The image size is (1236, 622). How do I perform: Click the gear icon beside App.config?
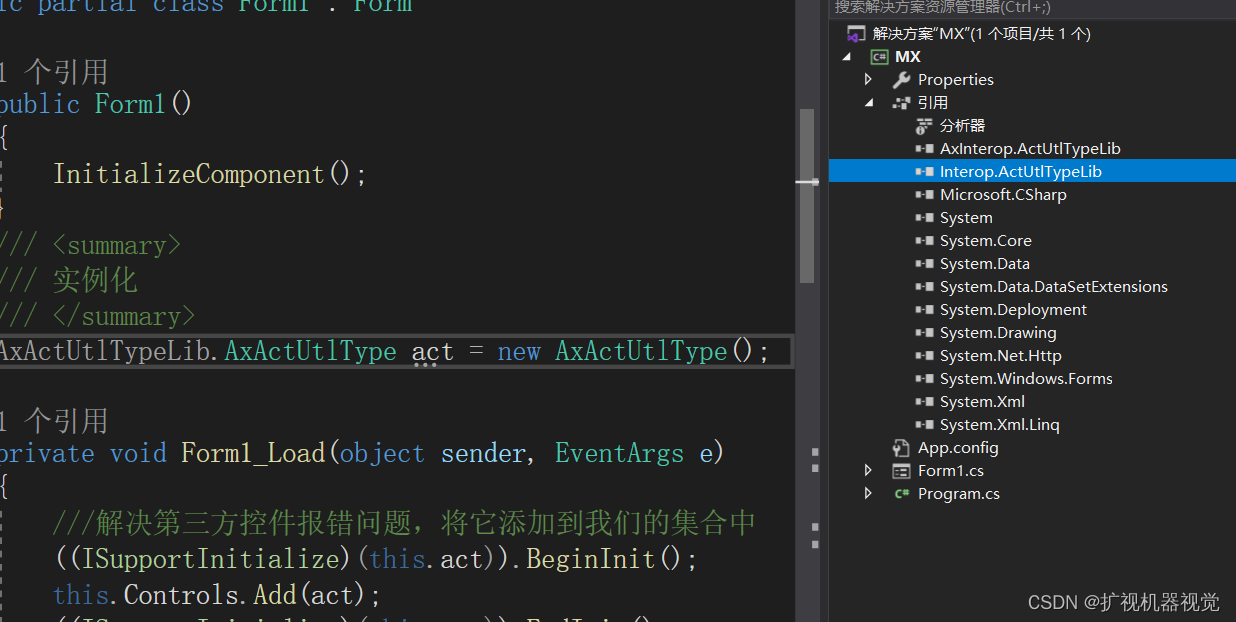(902, 447)
